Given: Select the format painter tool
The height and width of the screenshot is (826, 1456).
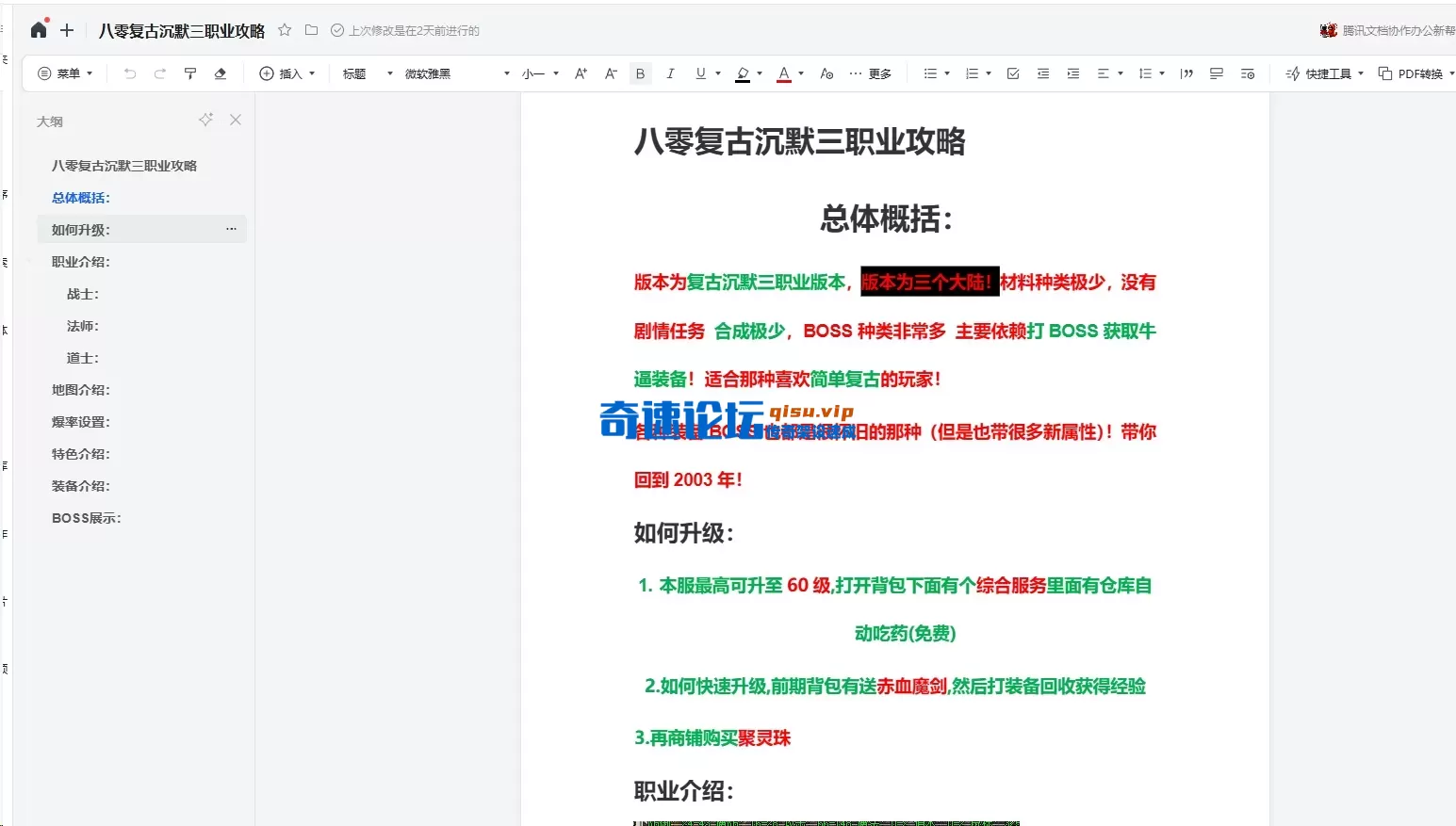Looking at the screenshot, I should tap(190, 73).
